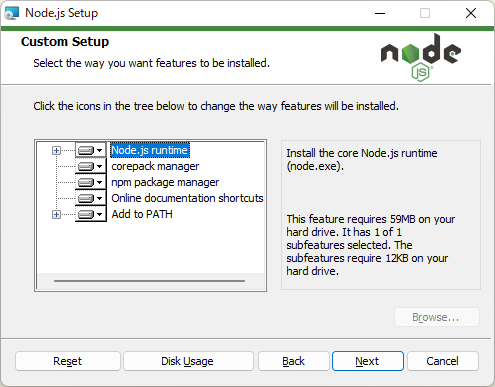Select Online documentation shortcuts feature
Screen dimensions: 495x387
coord(187,198)
